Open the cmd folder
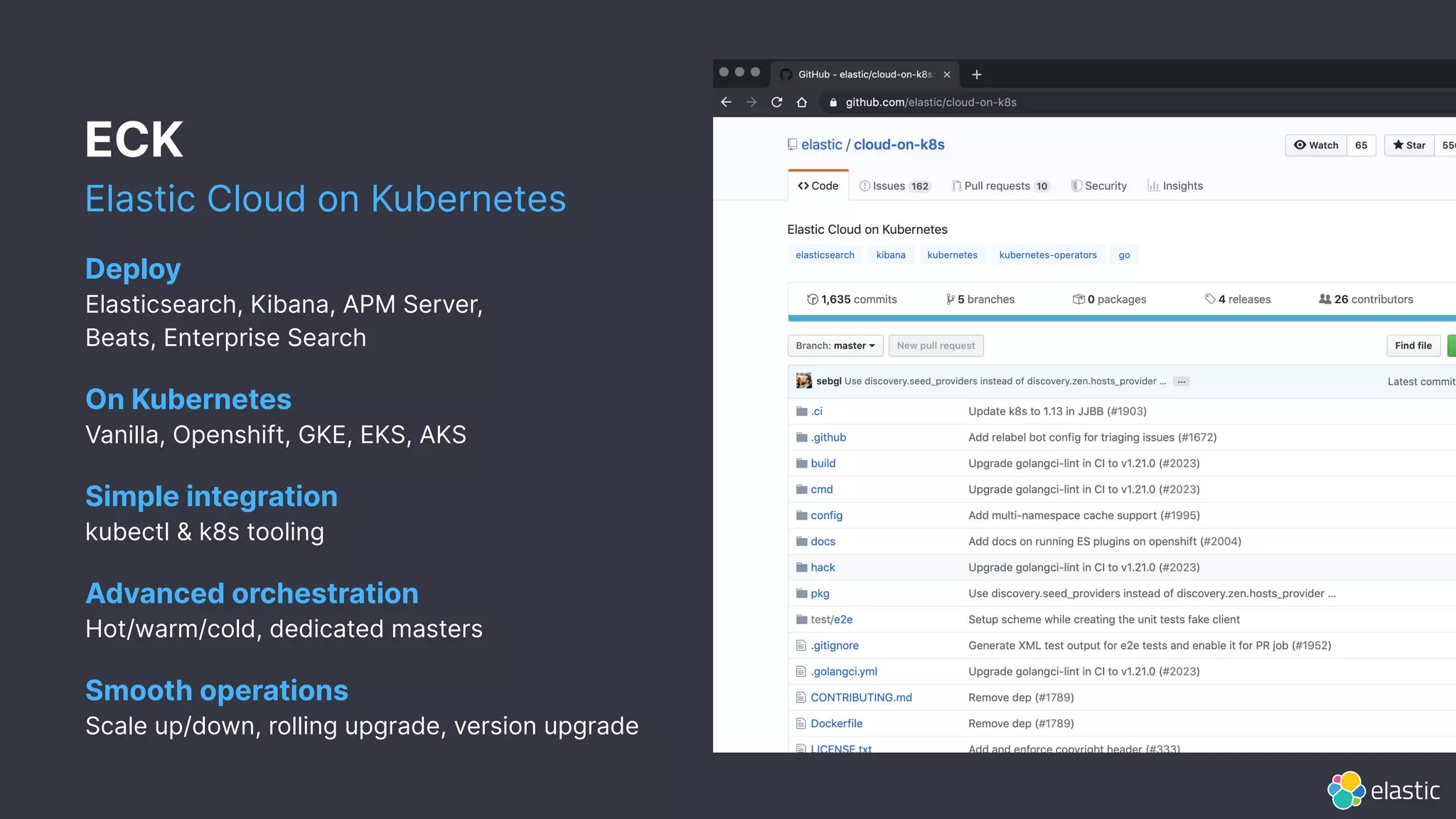The height and width of the screenshot is (819, 1456). coord(822,489)
